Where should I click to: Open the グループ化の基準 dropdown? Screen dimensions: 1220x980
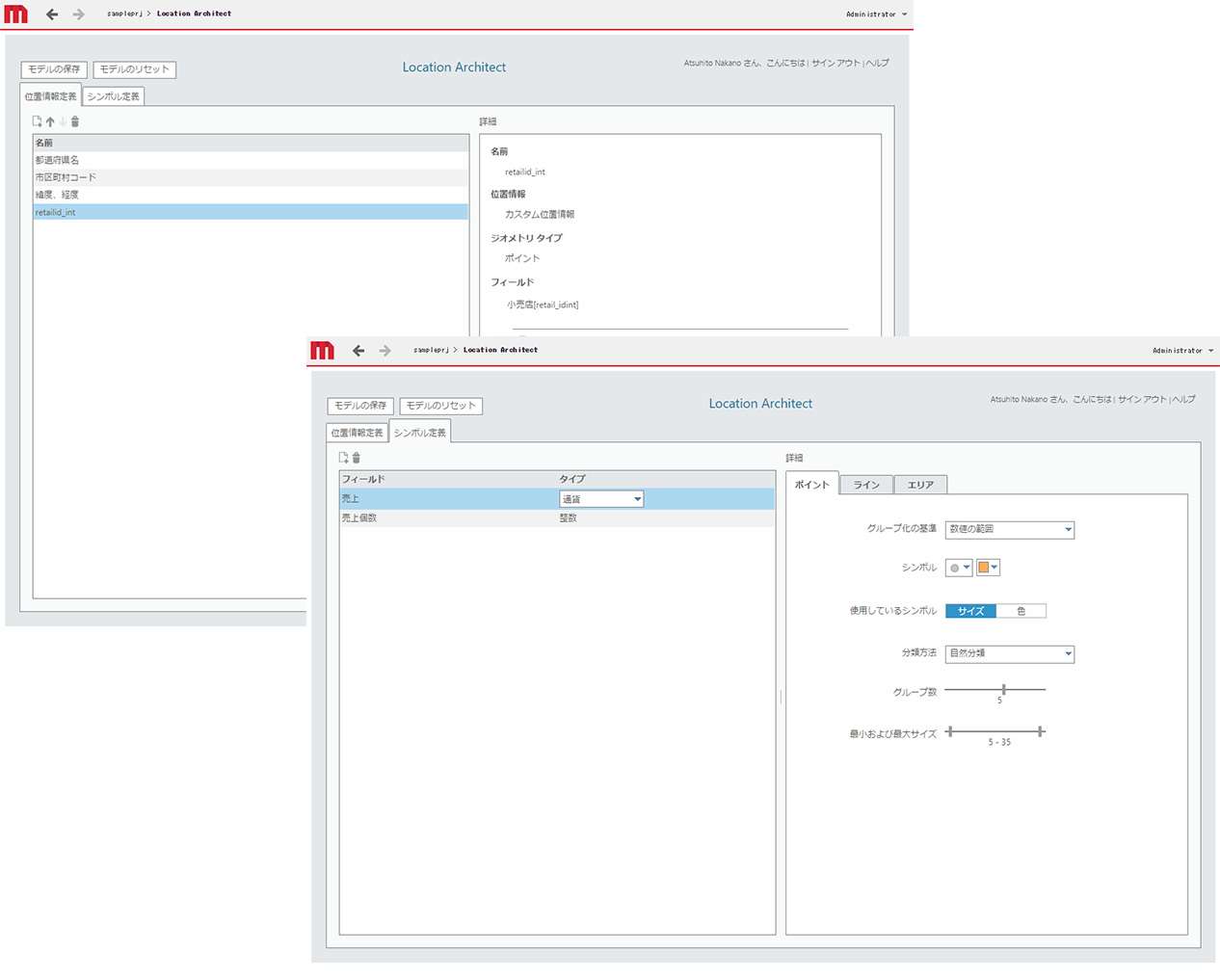tap(1009, 529)
